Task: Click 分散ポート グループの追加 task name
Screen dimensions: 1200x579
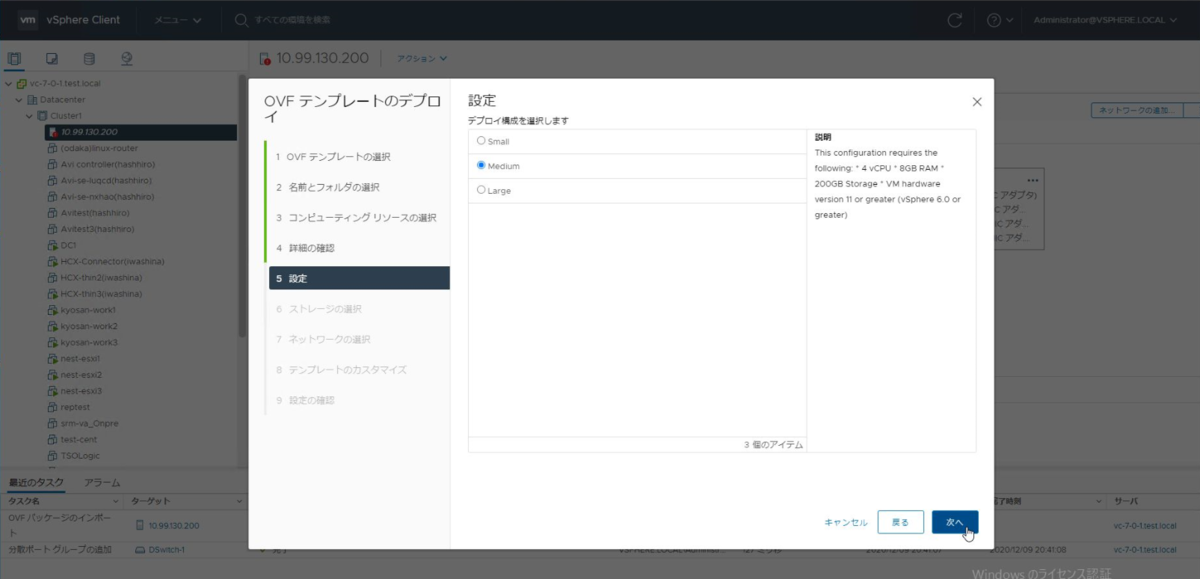Action: point(59,550)
